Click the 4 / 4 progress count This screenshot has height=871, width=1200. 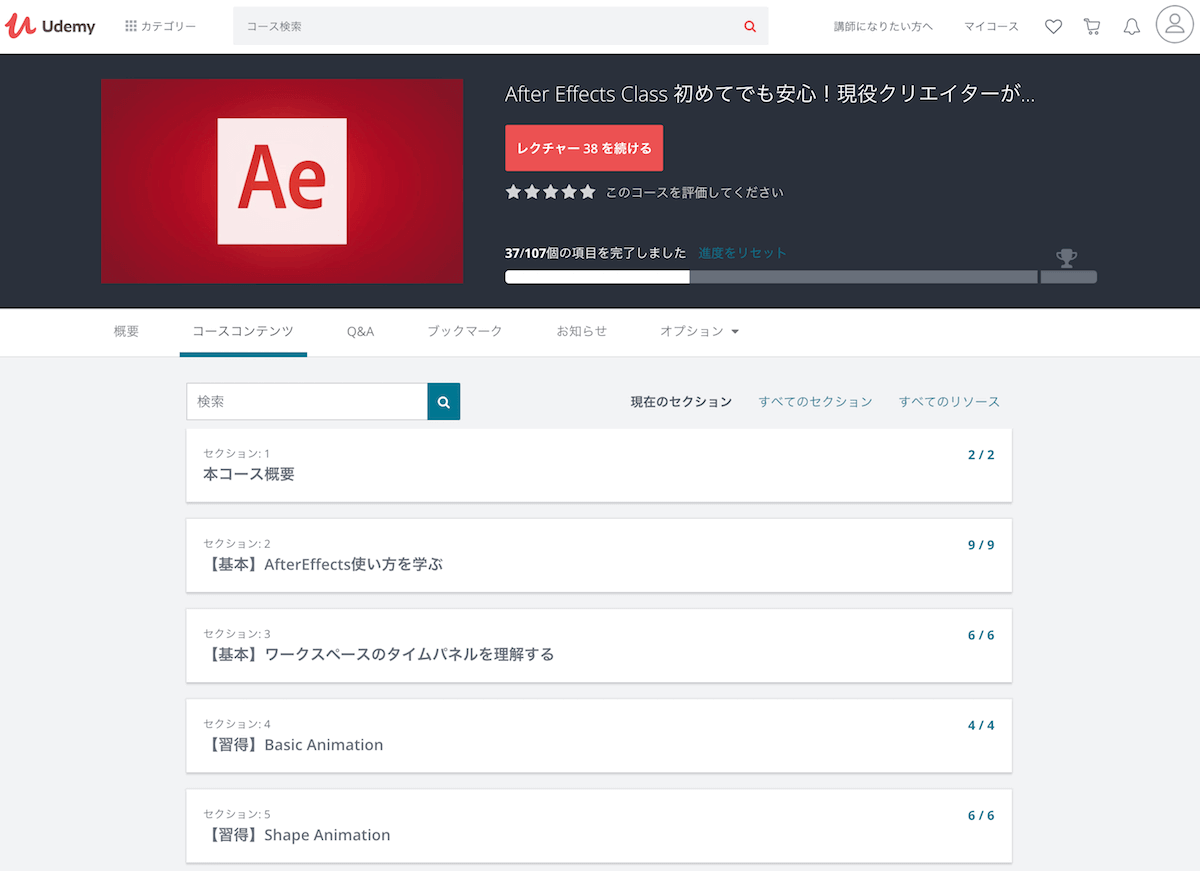(x=981, y=725)
